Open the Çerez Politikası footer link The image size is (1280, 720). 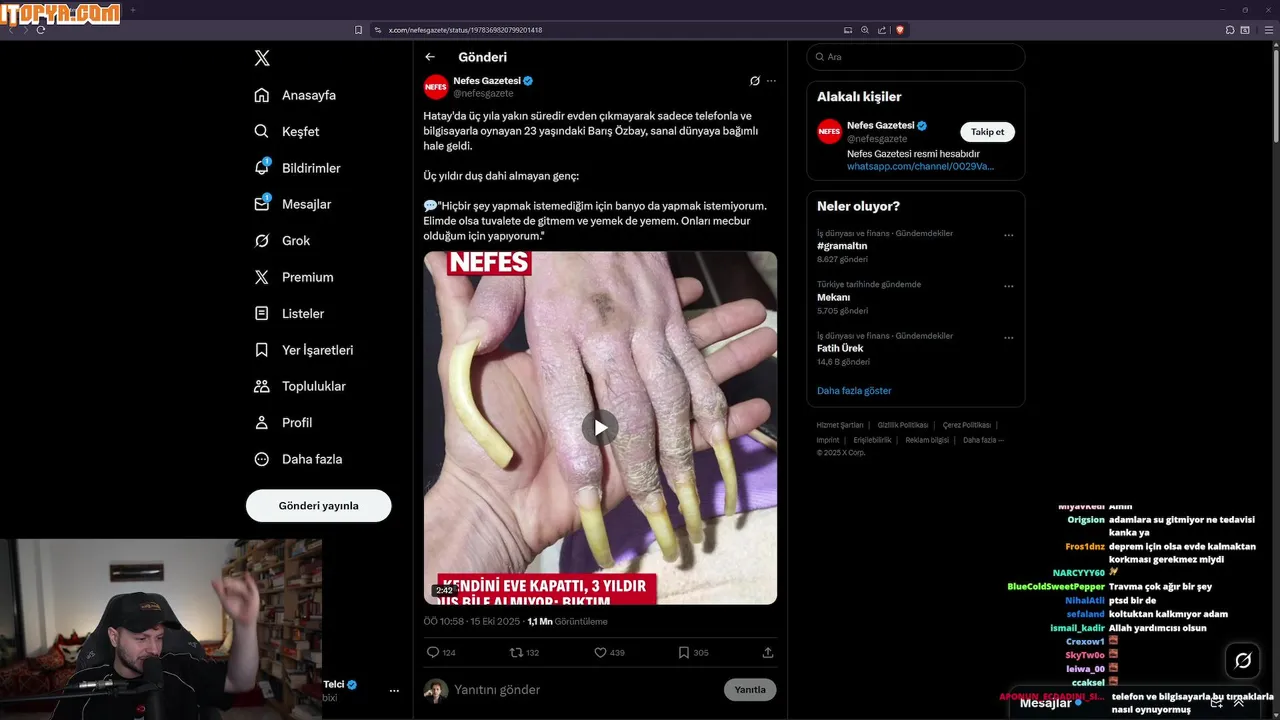967,425
